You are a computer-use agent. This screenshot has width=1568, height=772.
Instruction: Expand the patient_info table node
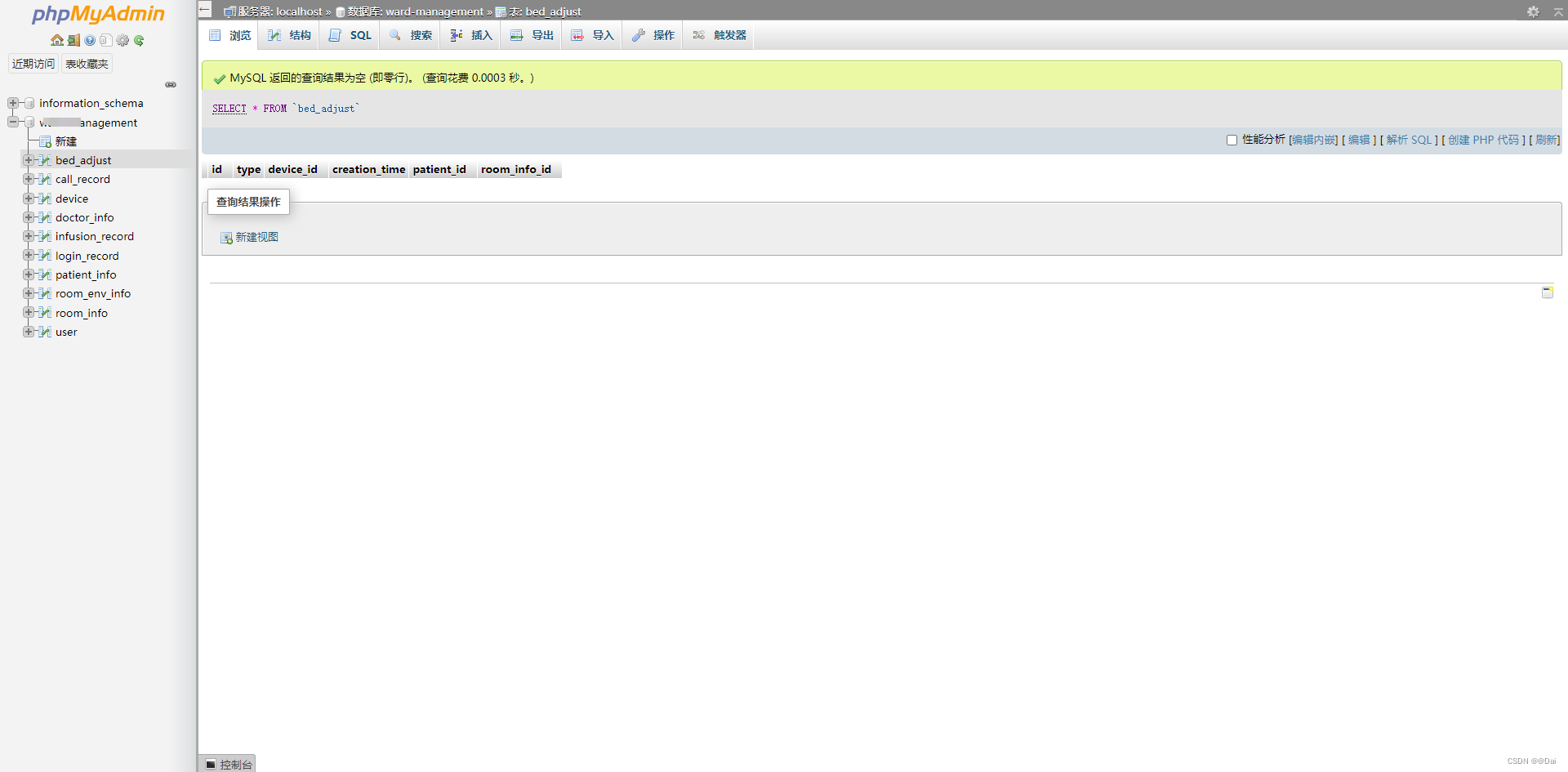click(x=29, y=274)
